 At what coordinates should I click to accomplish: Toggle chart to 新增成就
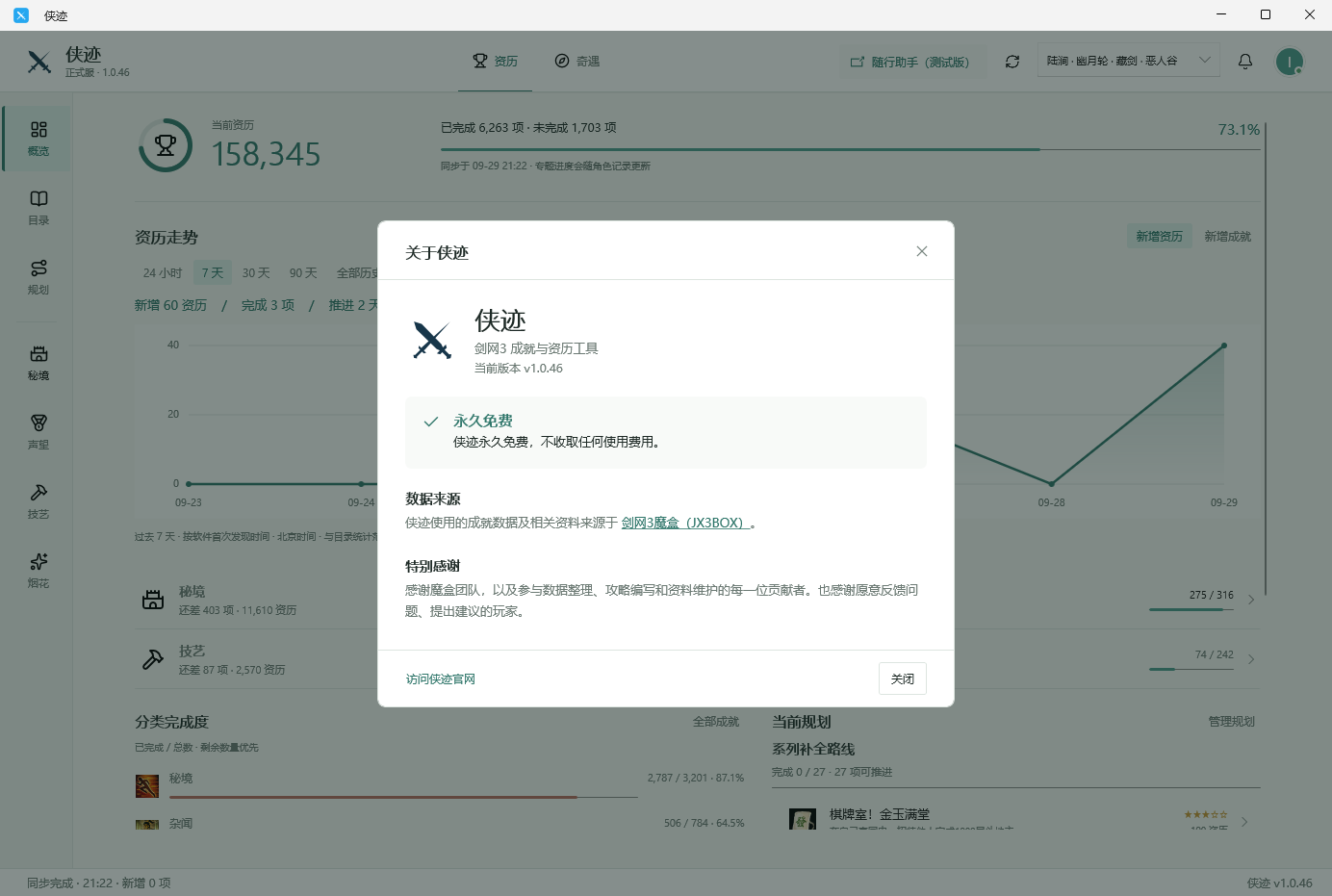[x=1228, y=236]
